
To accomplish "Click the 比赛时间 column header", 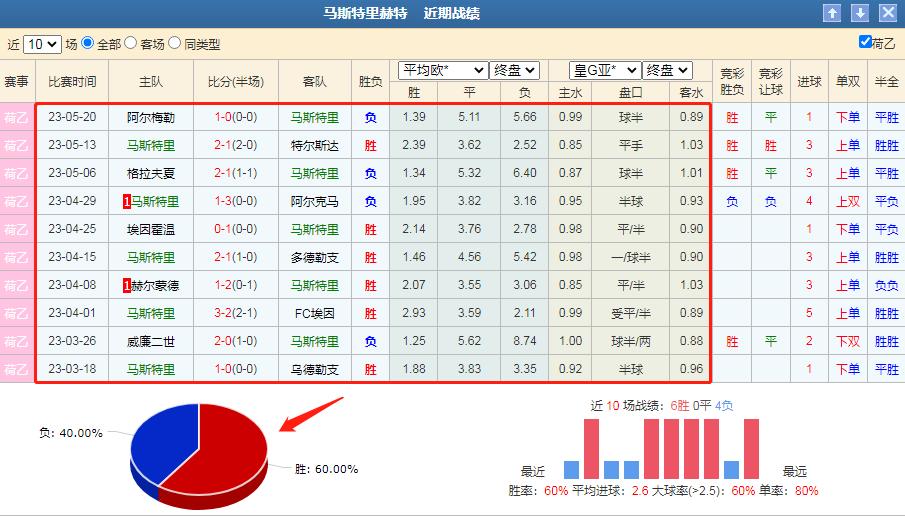I will click(x=72, y=81).
